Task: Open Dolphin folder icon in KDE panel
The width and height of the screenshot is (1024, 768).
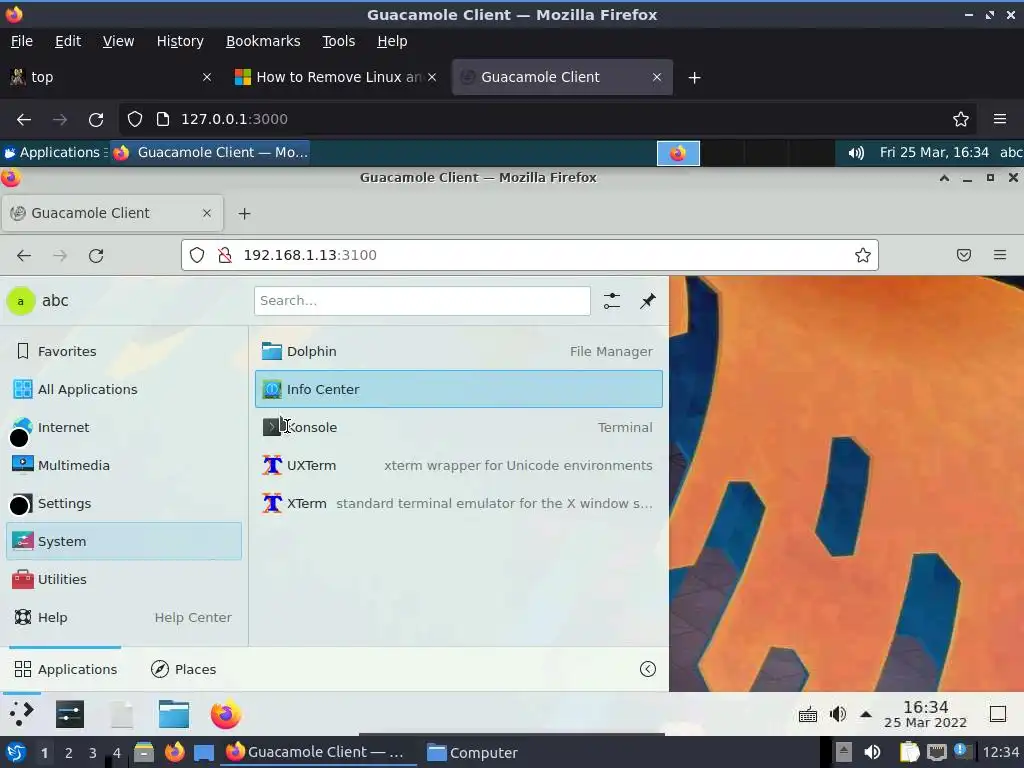Action: pyautogui.click(x=174, y=714)
